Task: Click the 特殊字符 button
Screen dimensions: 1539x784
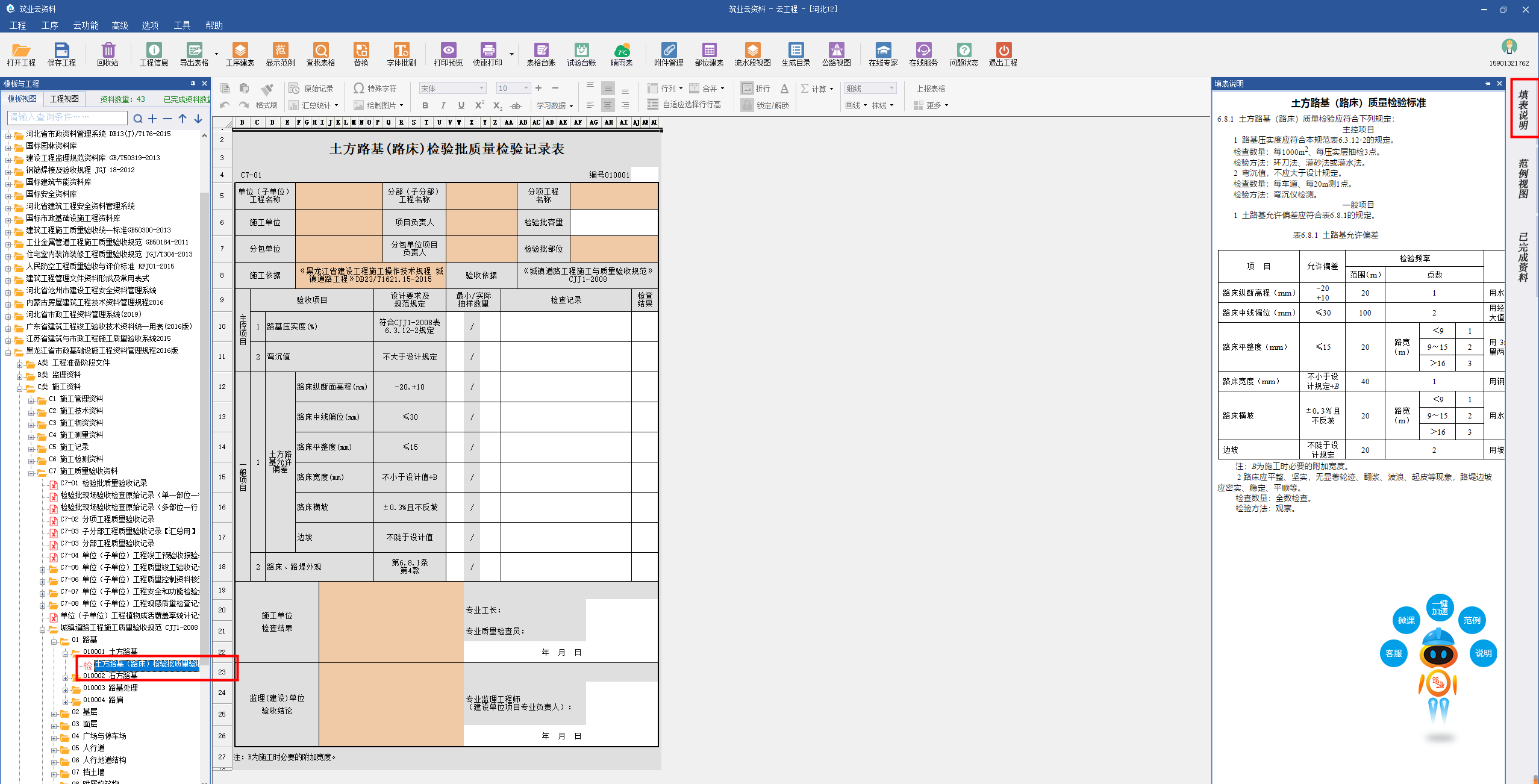Action: point(375,89)
